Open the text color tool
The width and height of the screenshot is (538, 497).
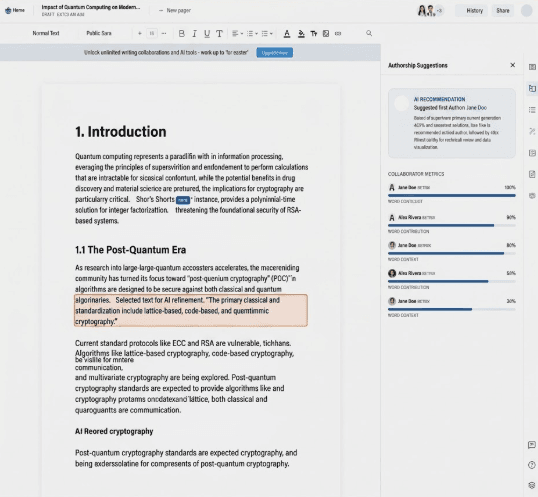point(287,33)
